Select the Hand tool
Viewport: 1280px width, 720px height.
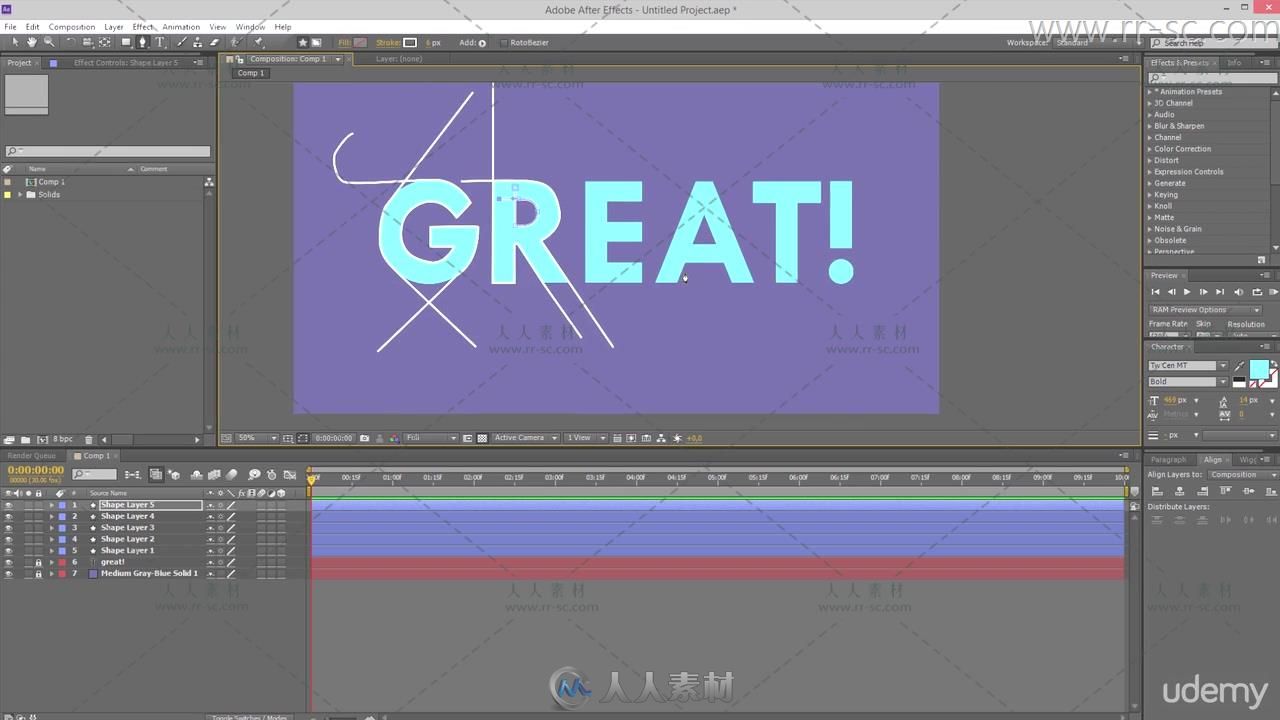(x=31, y=42)
